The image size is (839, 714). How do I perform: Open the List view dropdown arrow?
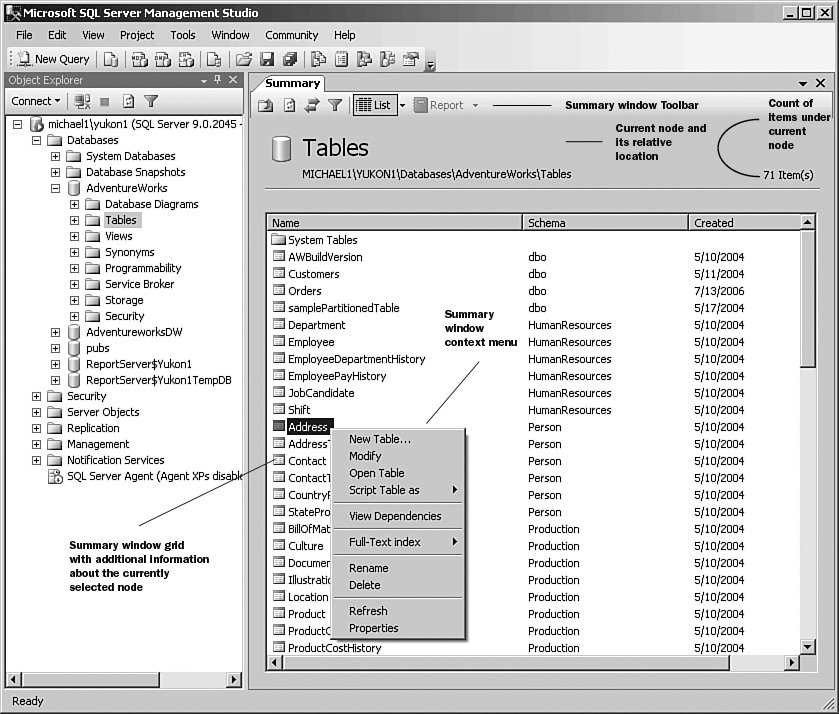point(402,105)
